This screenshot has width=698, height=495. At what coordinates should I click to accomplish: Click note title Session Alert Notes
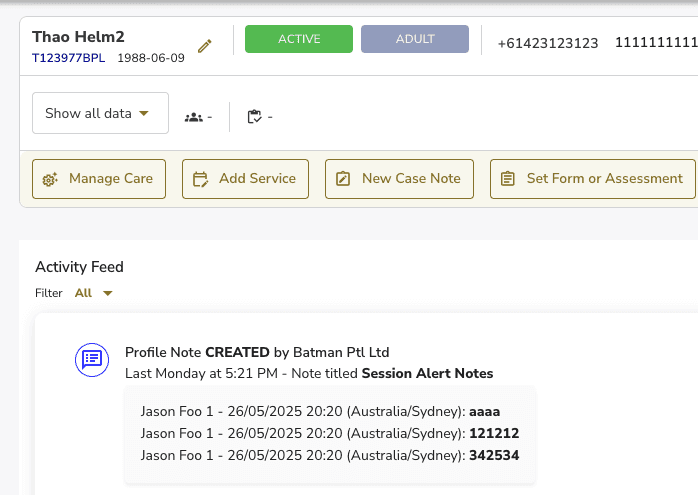pos(427,373)
